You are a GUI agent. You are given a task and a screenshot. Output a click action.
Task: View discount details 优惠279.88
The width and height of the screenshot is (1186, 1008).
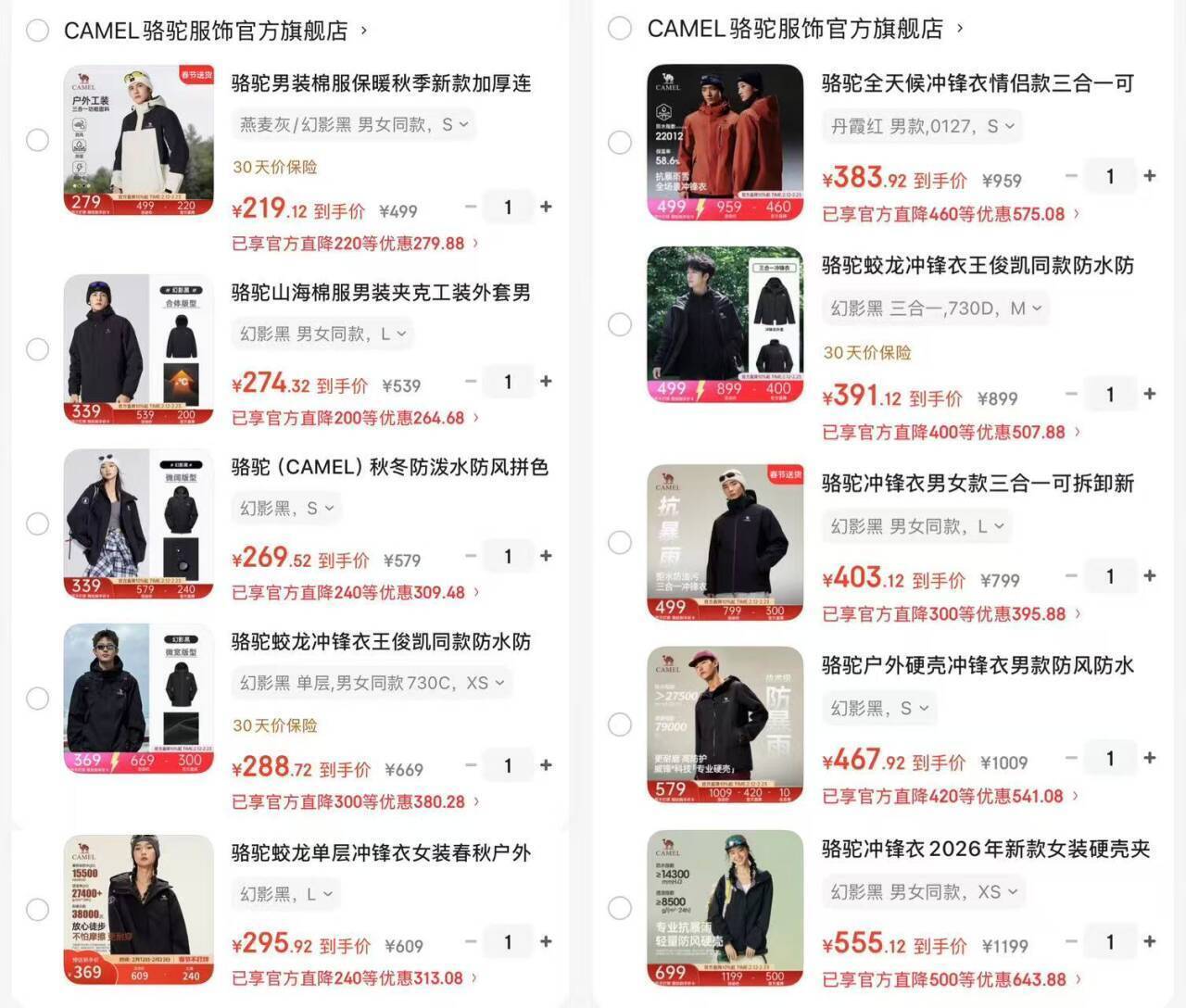(x=355, y=244)
